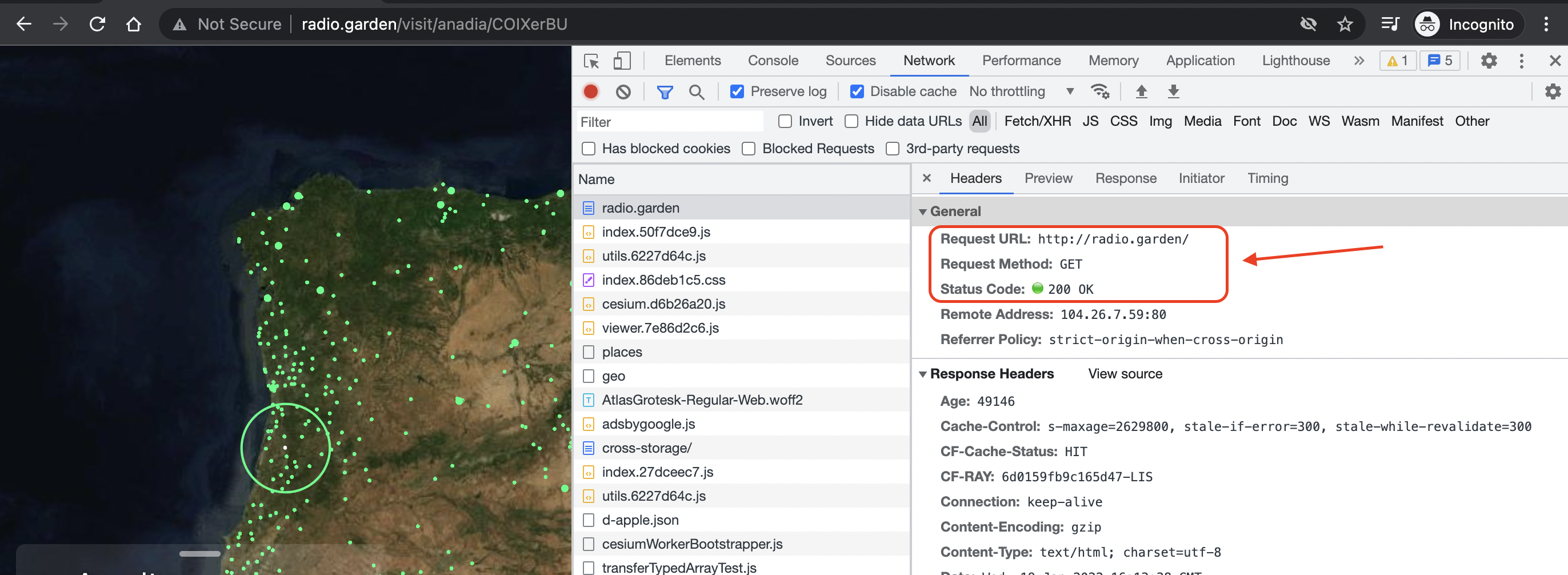This screenshot has height=575, width=1568.
Task: Click the Export HAR download icon
Action: click(x=1173, y=91)
